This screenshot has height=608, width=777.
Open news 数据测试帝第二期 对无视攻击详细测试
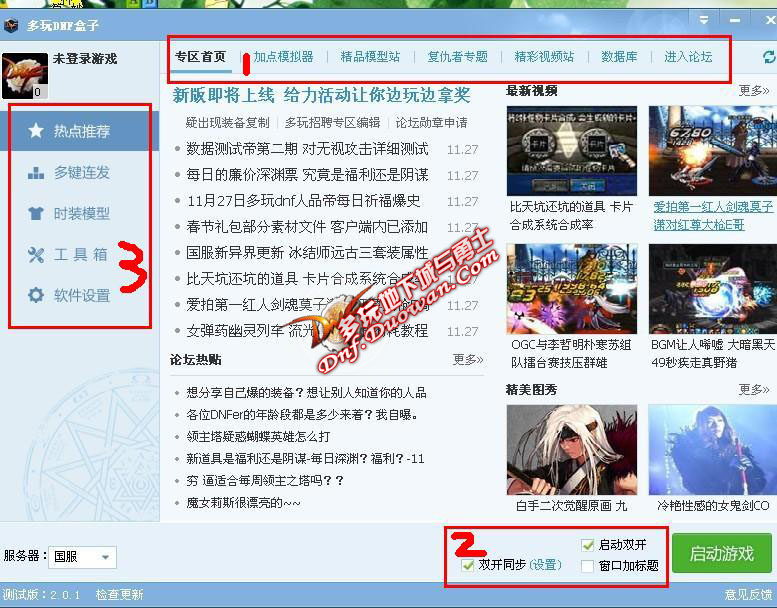coord(307,149)
